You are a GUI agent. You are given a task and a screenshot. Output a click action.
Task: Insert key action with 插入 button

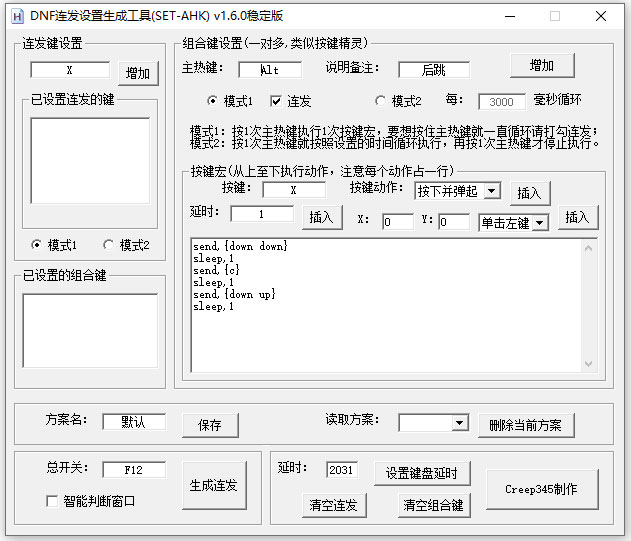[x=530, y=193]
